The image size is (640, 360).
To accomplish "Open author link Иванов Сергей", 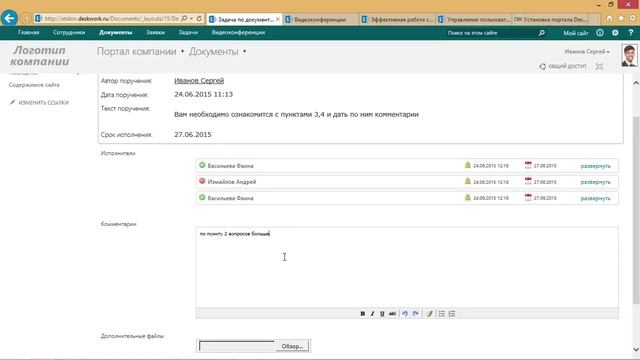I will point(199,80).
